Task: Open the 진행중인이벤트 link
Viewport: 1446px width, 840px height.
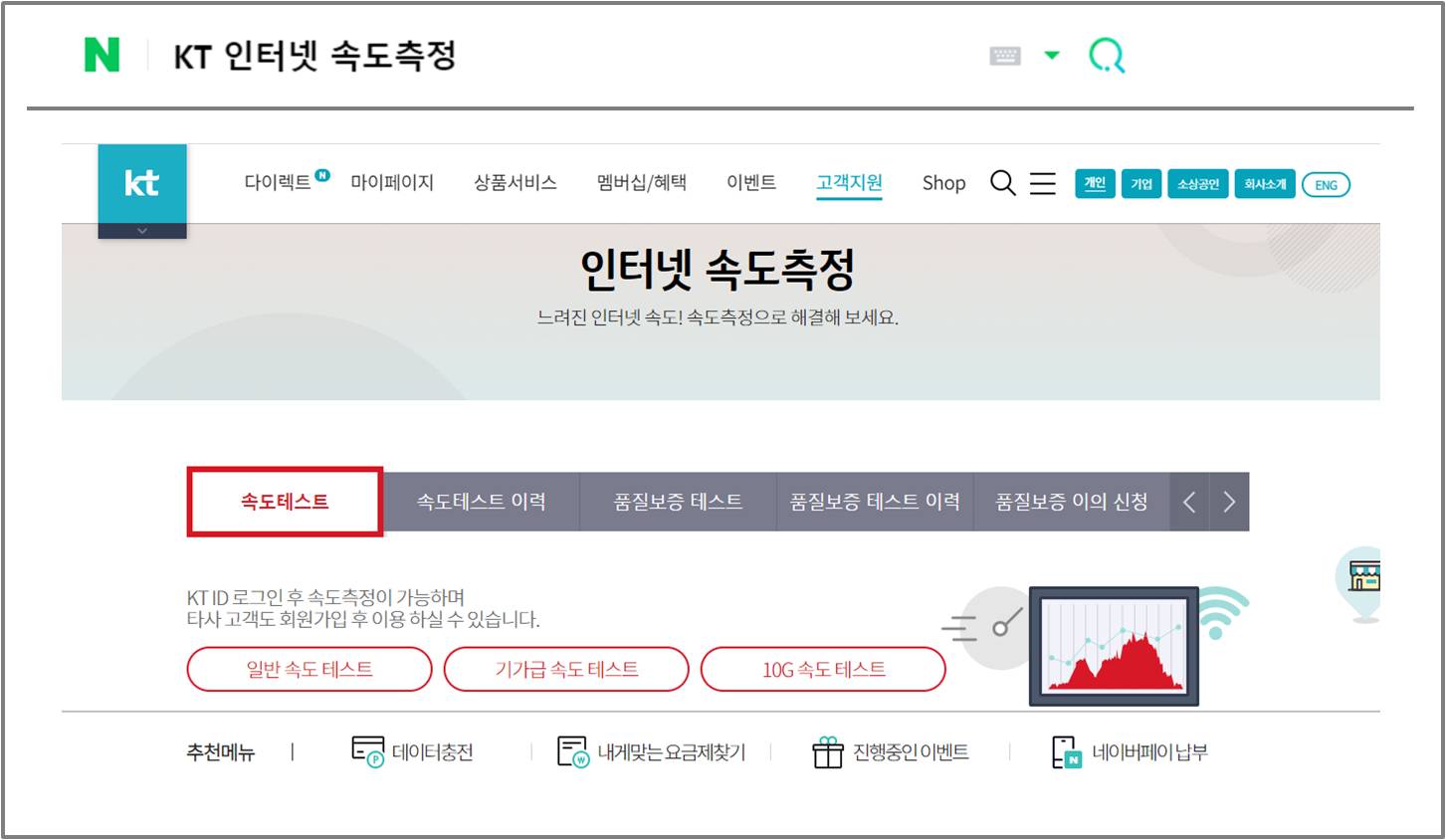Action: 911,752
